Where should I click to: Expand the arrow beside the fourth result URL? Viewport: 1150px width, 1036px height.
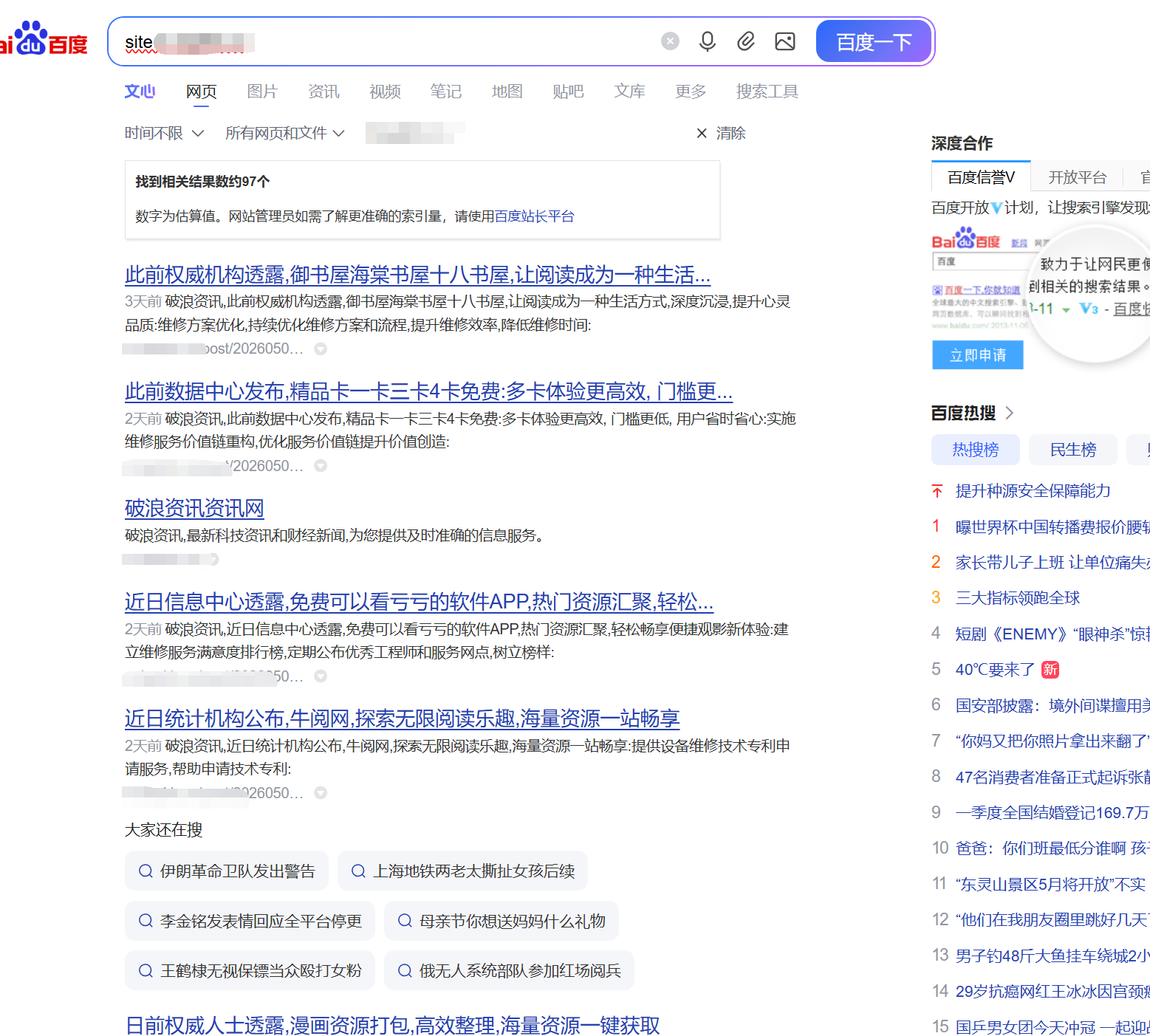click(x=321, y=676)
